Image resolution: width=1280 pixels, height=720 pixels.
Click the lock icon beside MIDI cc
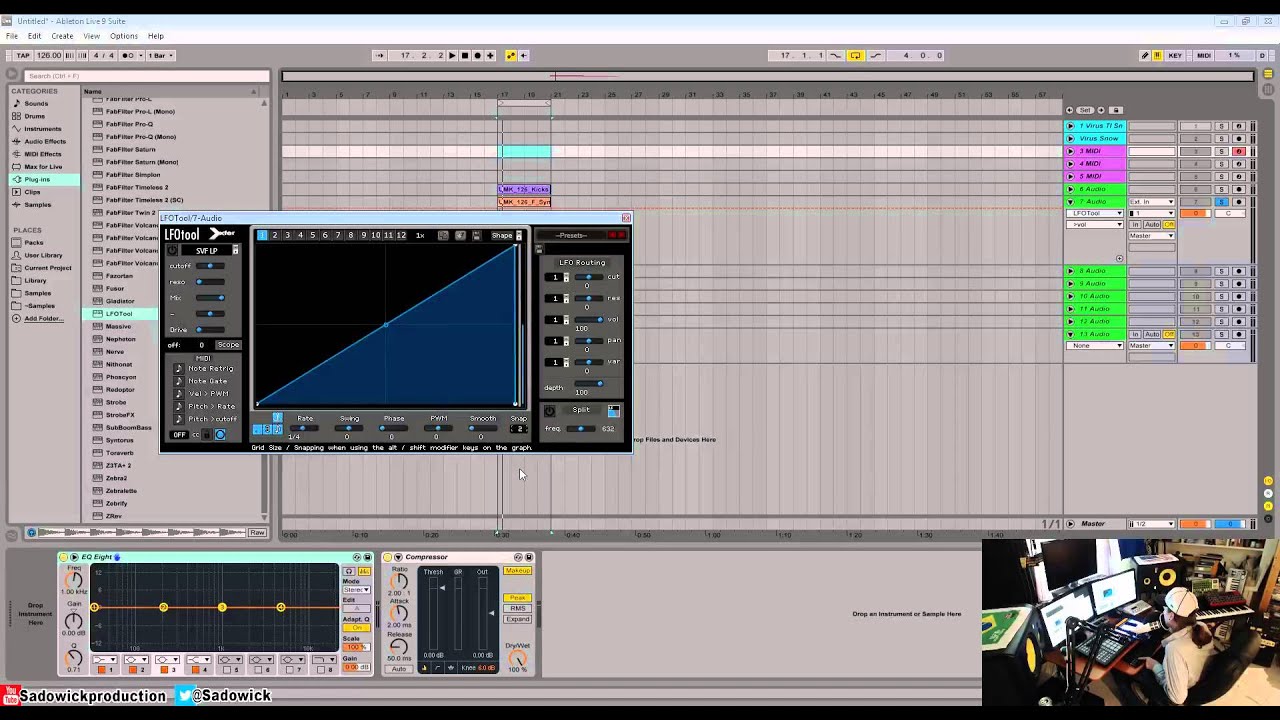click(x=208, y=435)
